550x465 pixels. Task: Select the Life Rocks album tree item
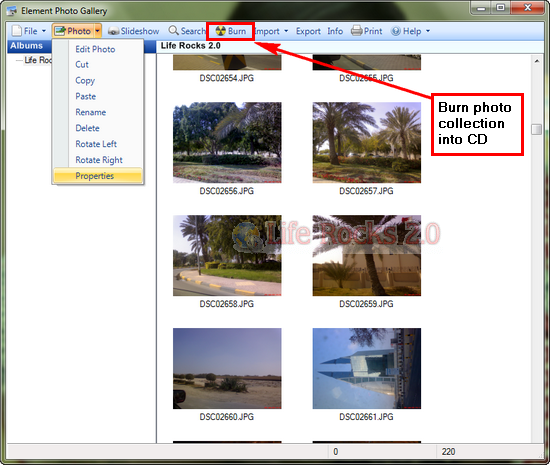38,60
